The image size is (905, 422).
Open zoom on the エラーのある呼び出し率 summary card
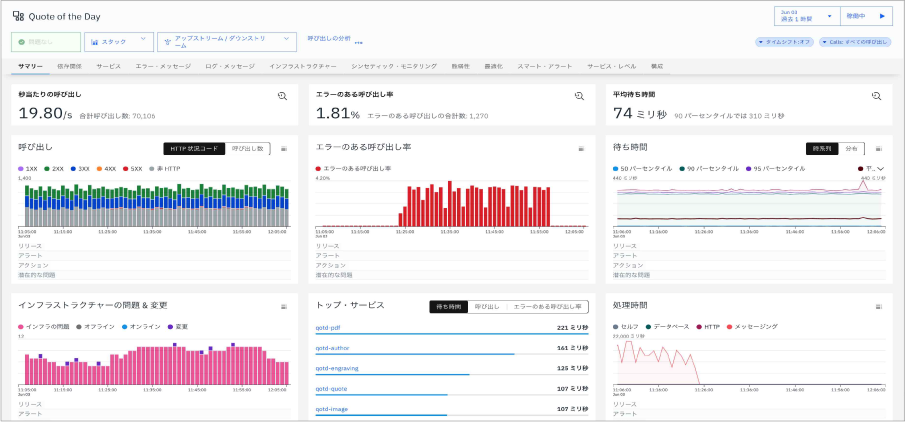pyautogui.click(x=579, y=96)
